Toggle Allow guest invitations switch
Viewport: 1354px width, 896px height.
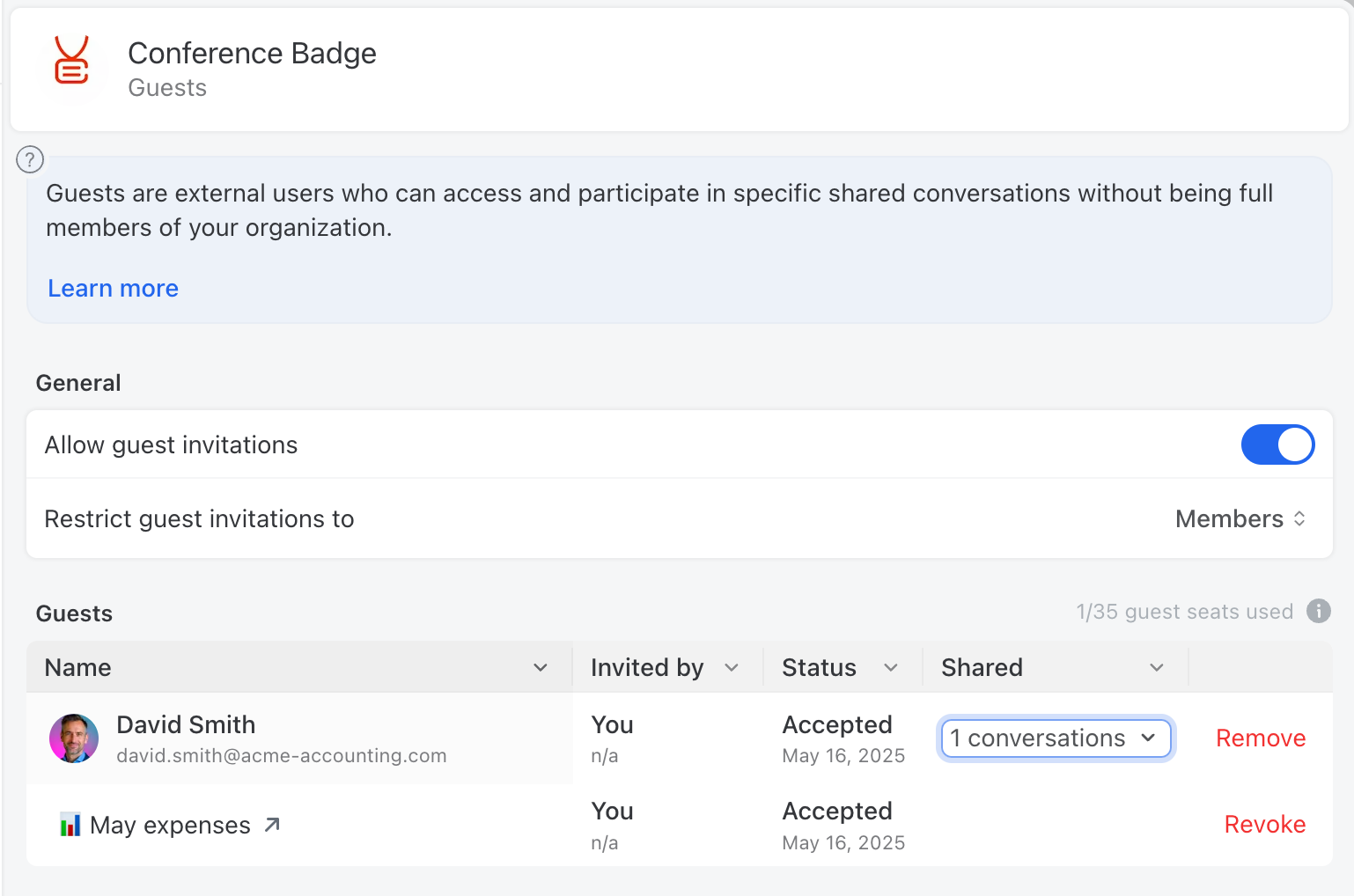pyautogui.click(x=1277, y=444)
